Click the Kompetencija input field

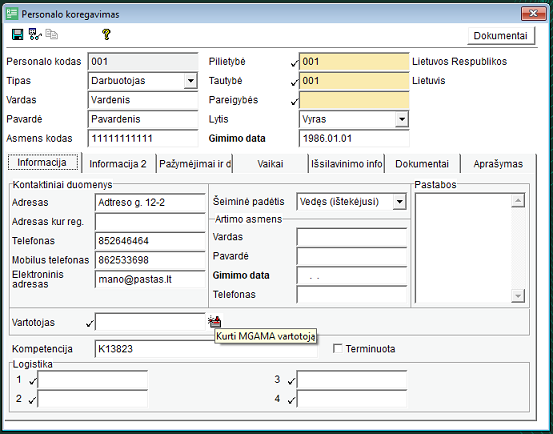click(x=206, y=349)
